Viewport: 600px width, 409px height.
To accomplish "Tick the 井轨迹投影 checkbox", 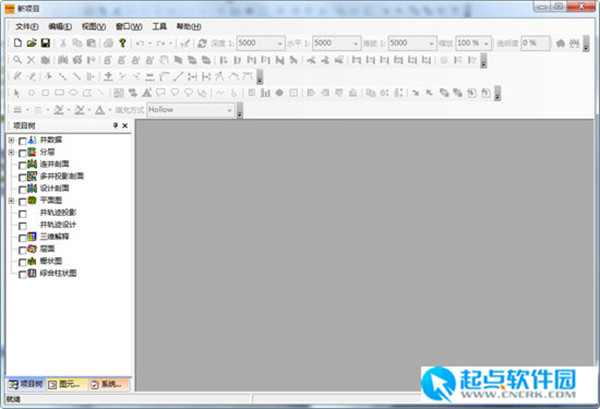I will (23, 214).
